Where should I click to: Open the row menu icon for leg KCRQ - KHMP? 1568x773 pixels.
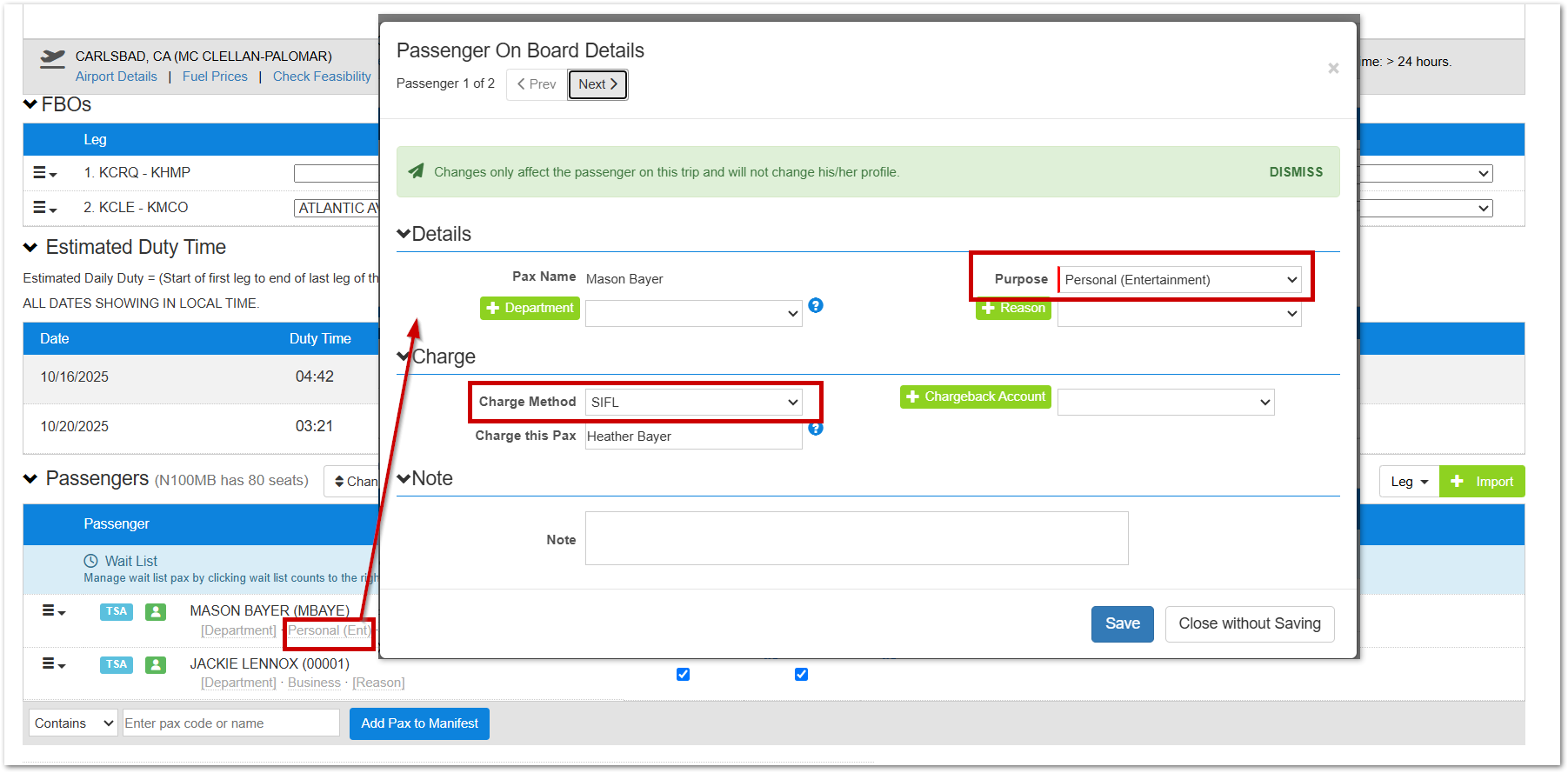(44, 173)
